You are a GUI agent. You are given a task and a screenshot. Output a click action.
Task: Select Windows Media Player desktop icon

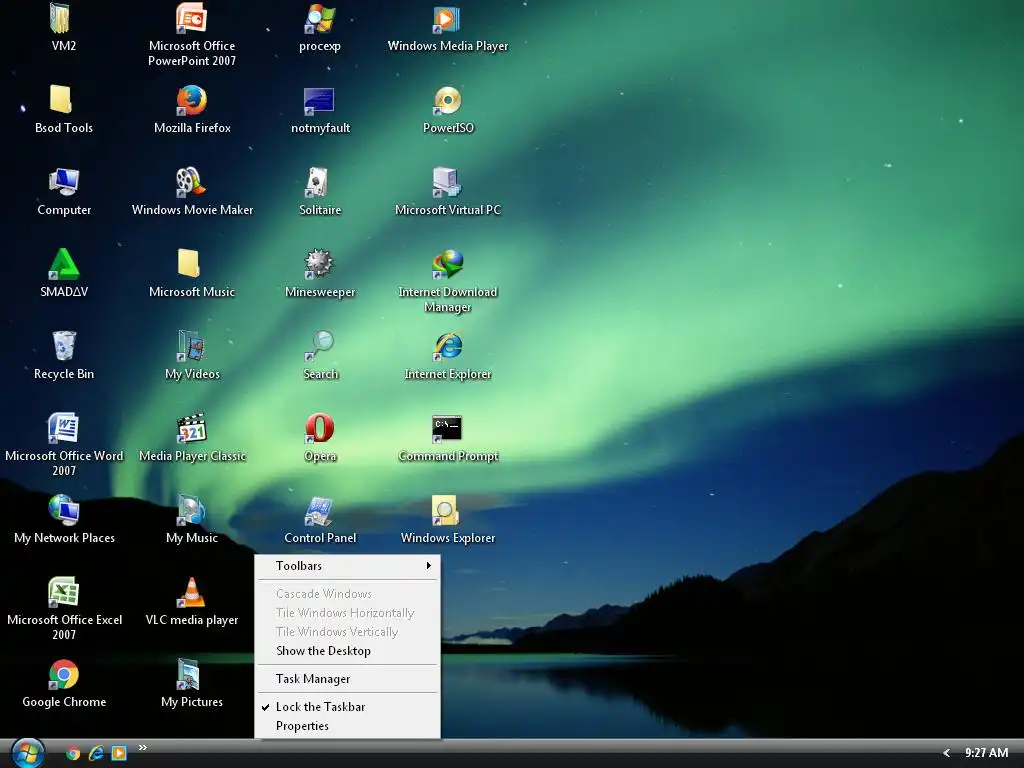tap(447, 19)
